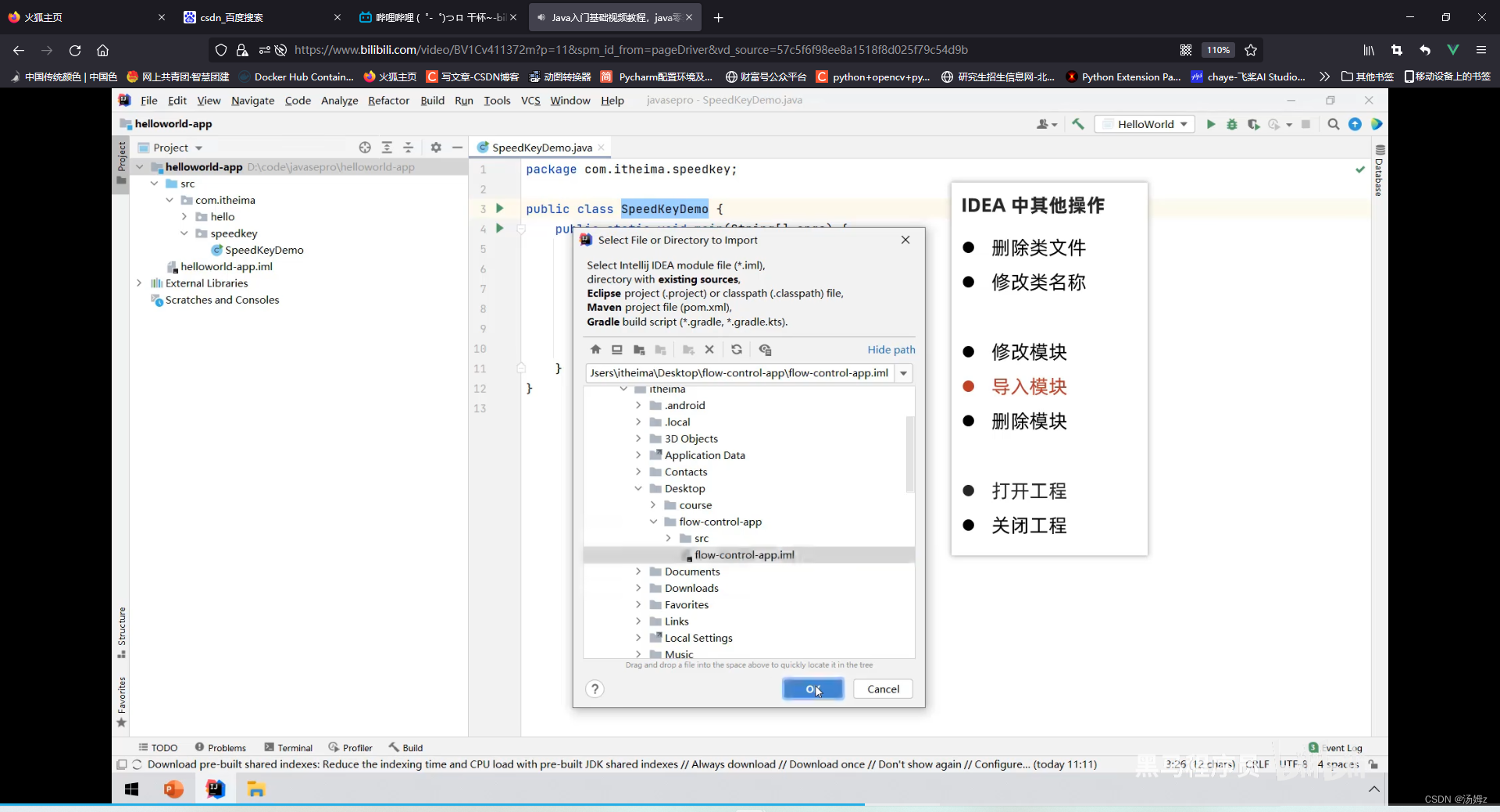1500x812 pixels.
Task: Select SpeedKeyDemo.java editor tab
Action: [x=540, y=148]
